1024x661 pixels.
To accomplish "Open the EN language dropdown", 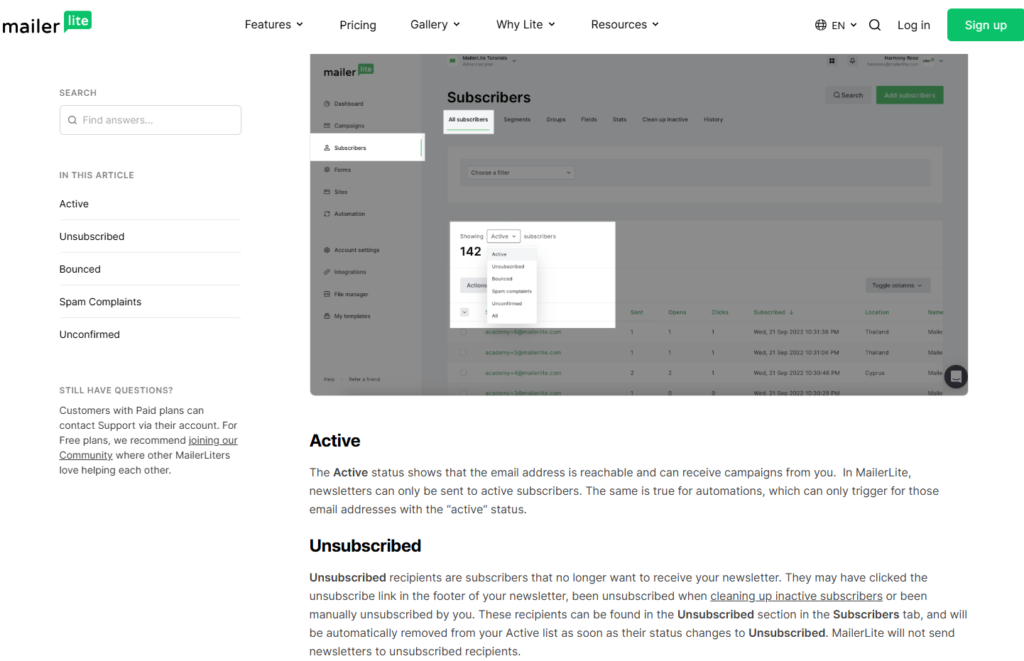I will point(844,25).
